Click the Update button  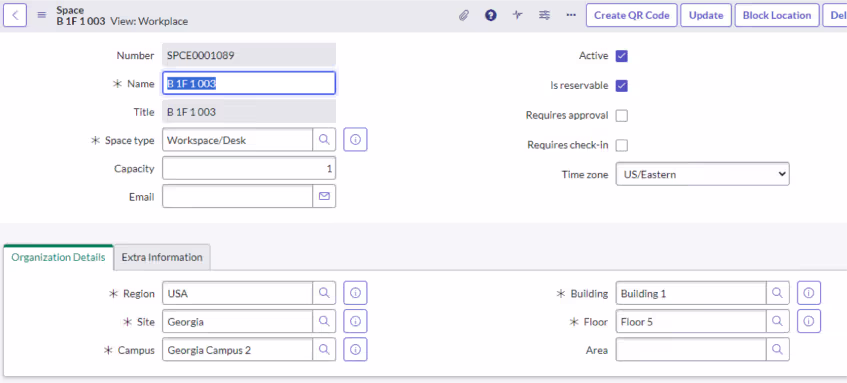706,15
